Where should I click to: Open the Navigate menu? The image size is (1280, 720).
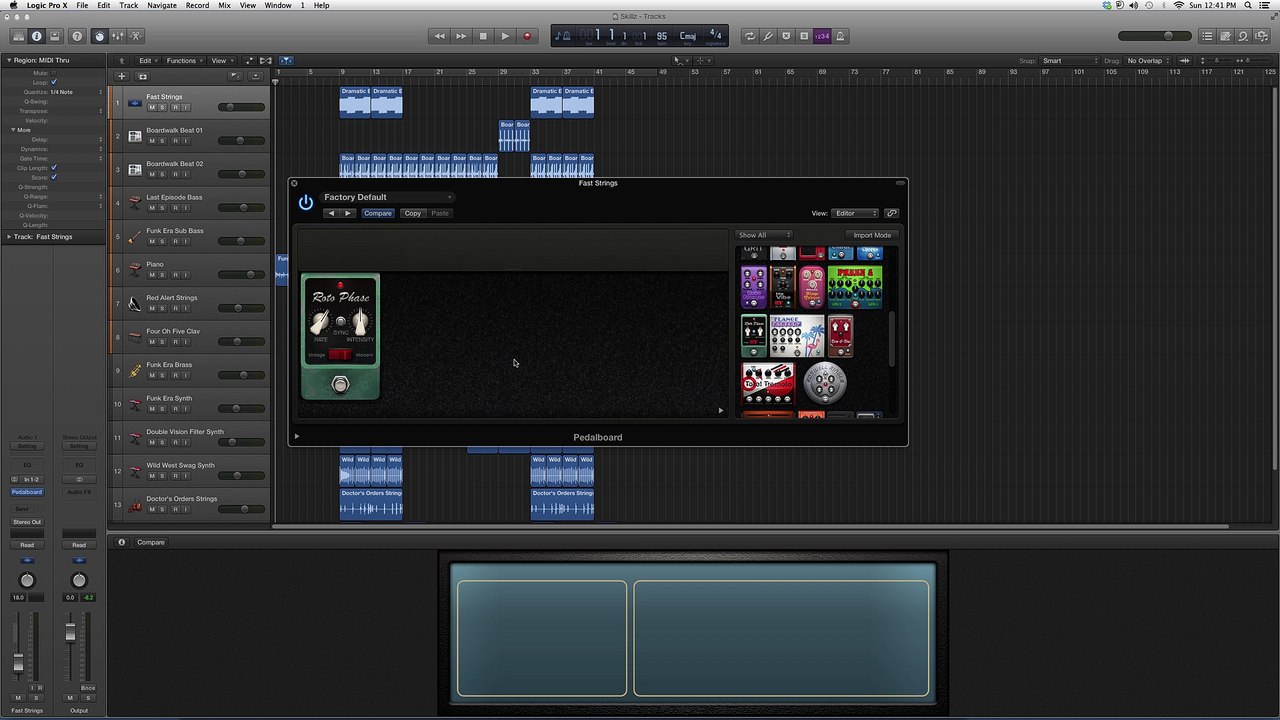(162, 5)
